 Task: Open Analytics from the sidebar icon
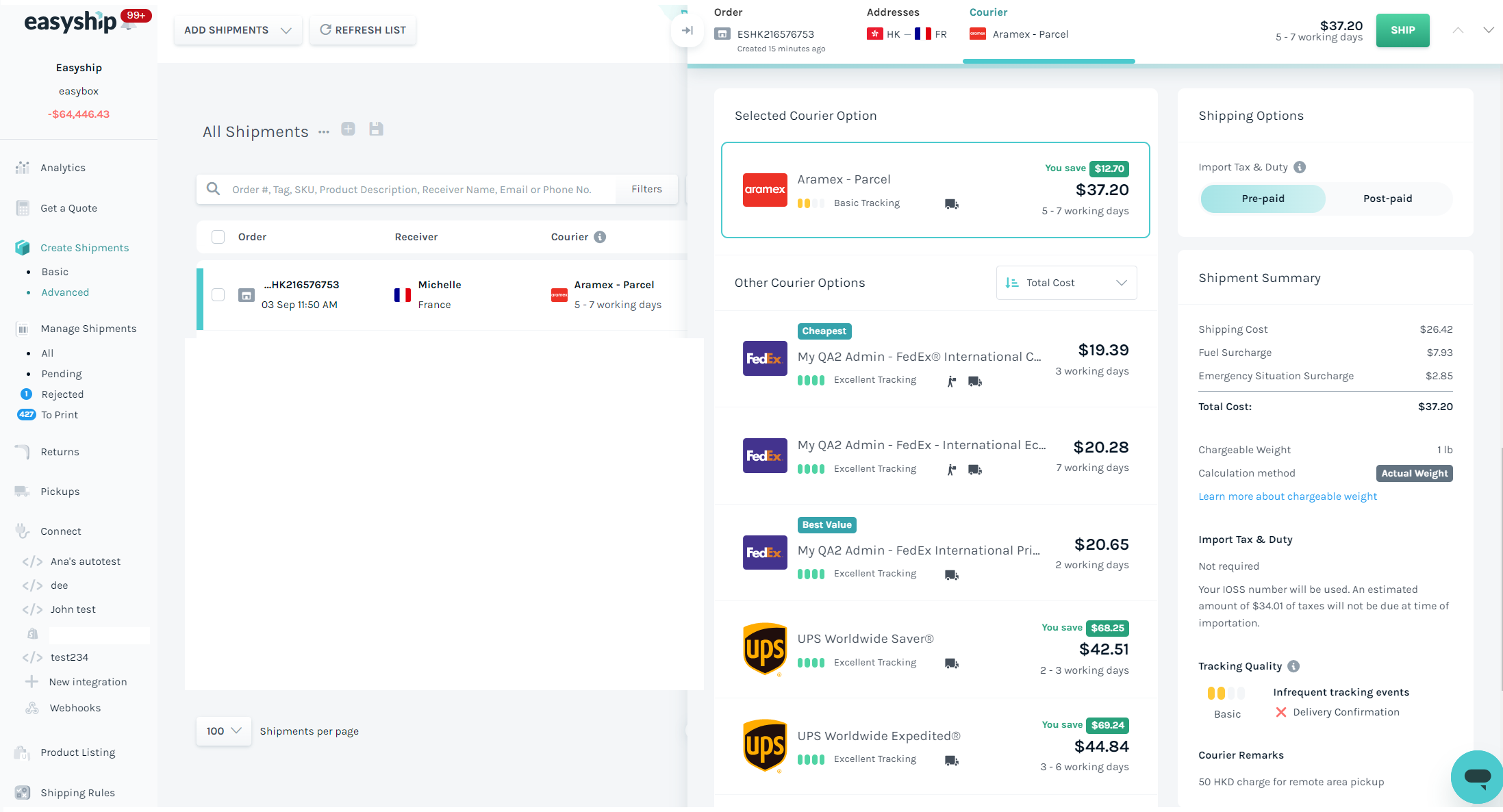coord(23,168)
